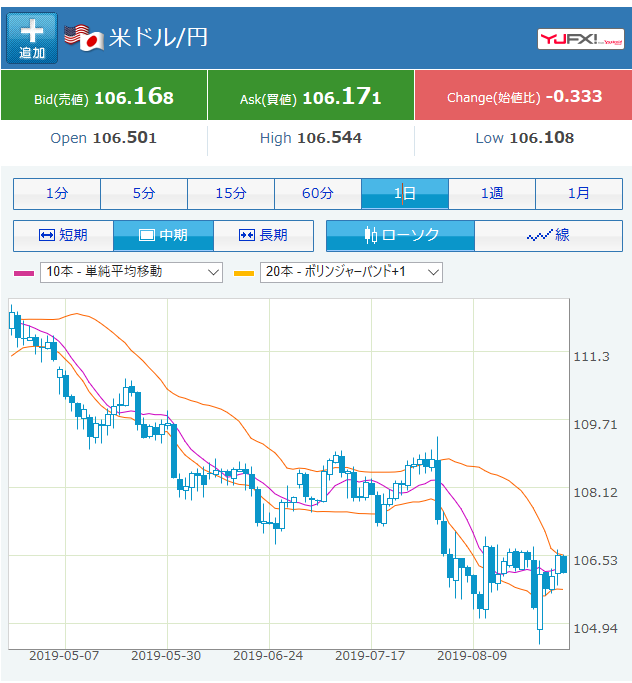This screenshot has width=632, height=683.
Task: Select the 5分 timeframe tab
Action: 144,193
